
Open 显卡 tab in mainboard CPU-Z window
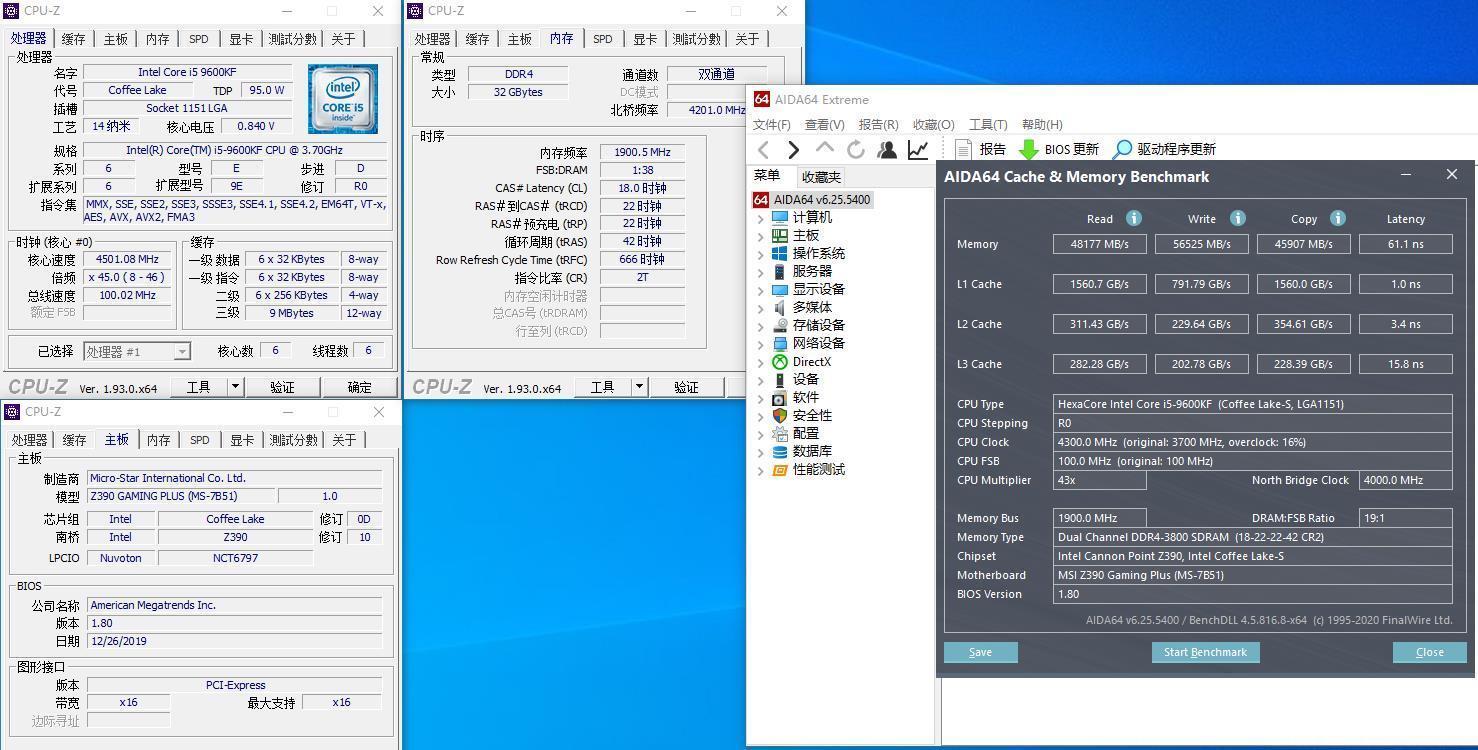pyautogui.click(x=241, y=440)
